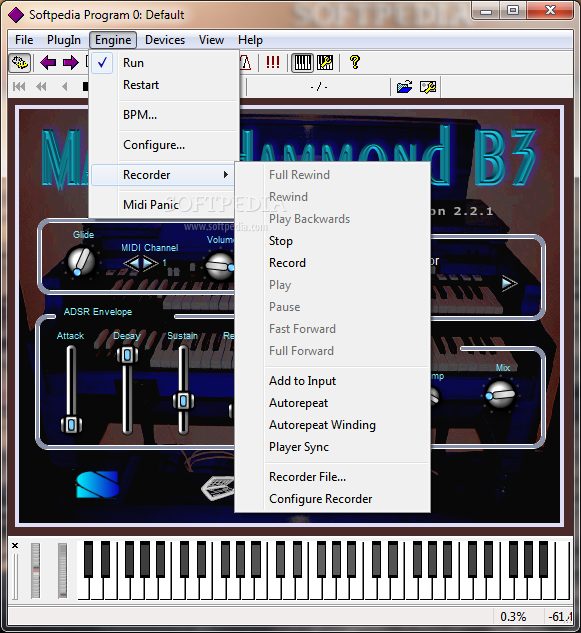Click the grayed-out Pause entry

coord(333,307)
